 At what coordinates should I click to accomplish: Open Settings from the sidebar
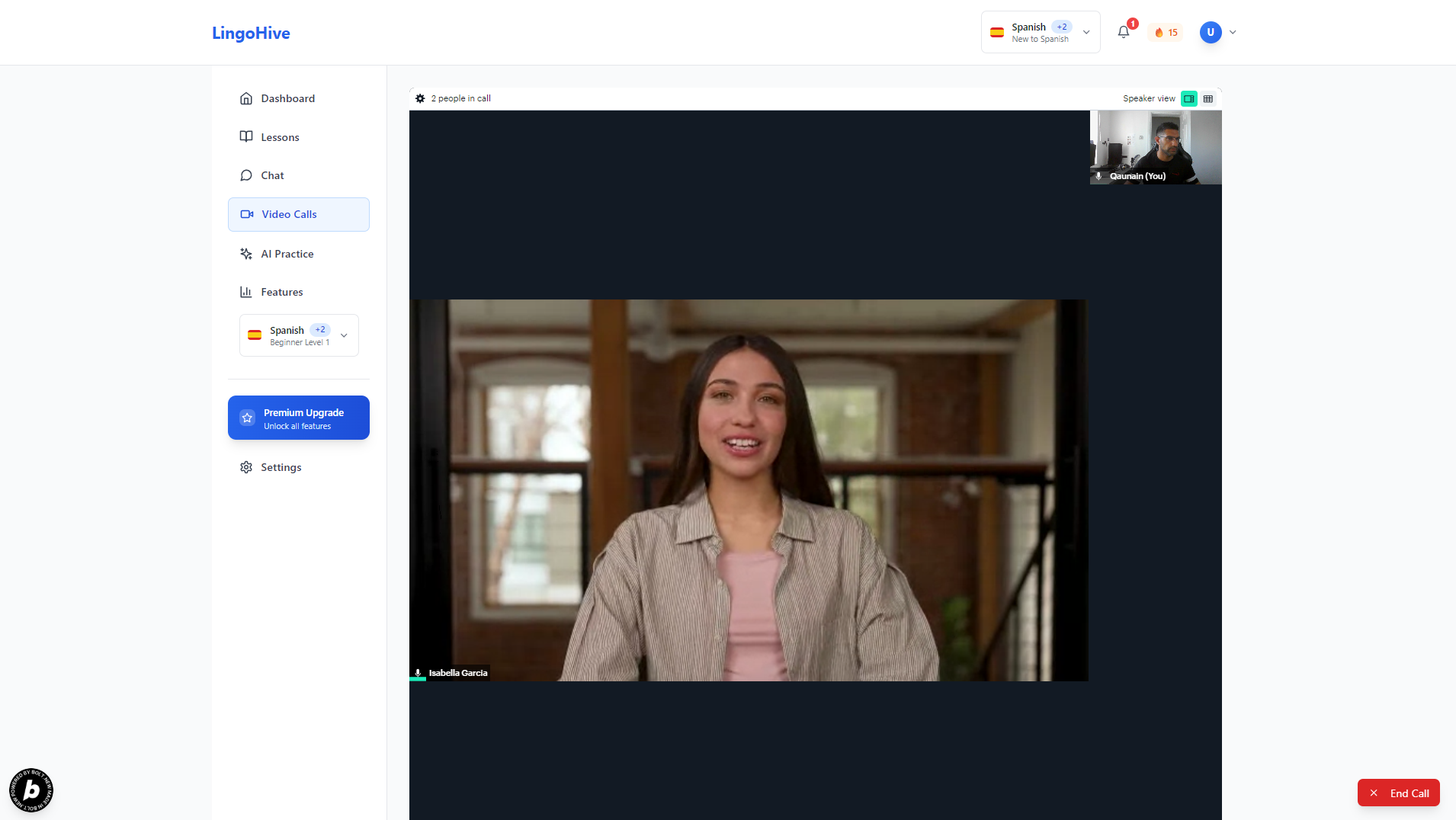pos(299,467)
